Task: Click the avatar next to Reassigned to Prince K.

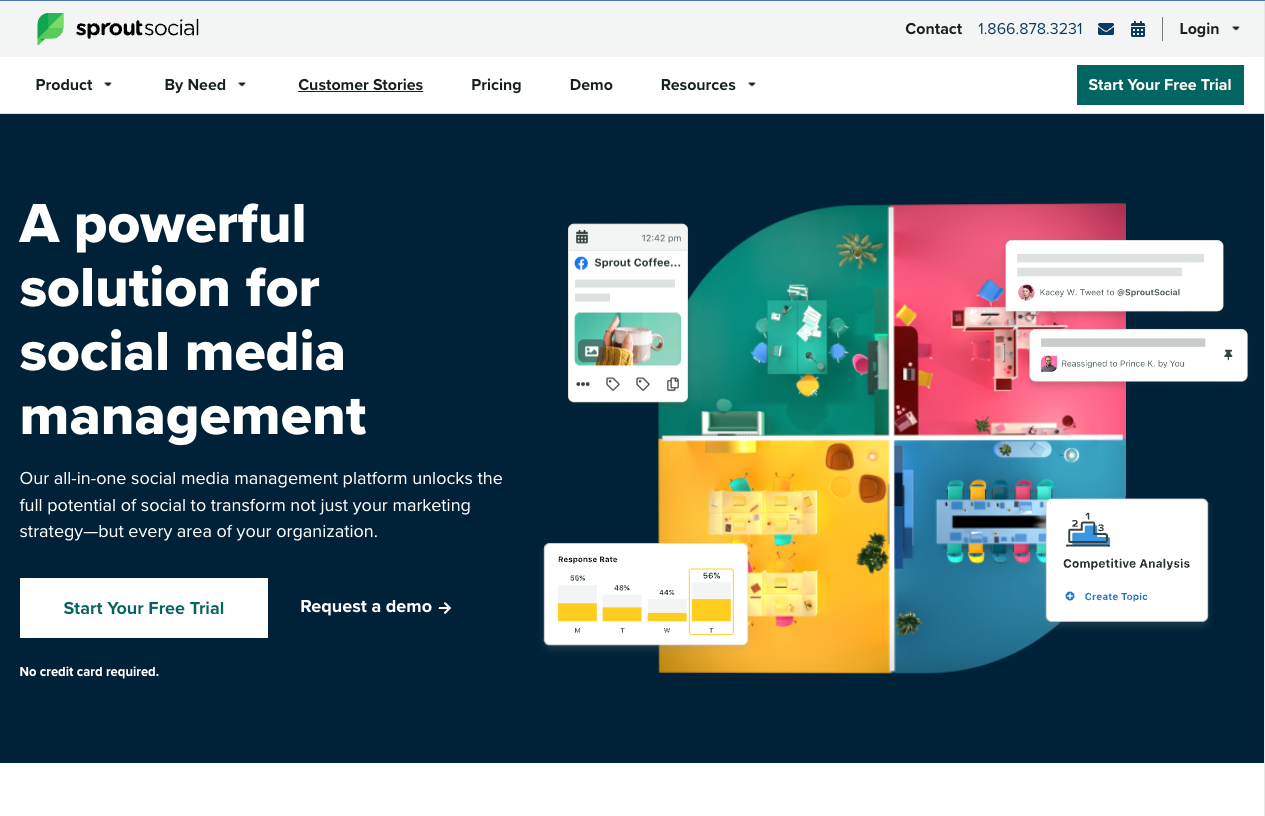Action: point(1049,364)
